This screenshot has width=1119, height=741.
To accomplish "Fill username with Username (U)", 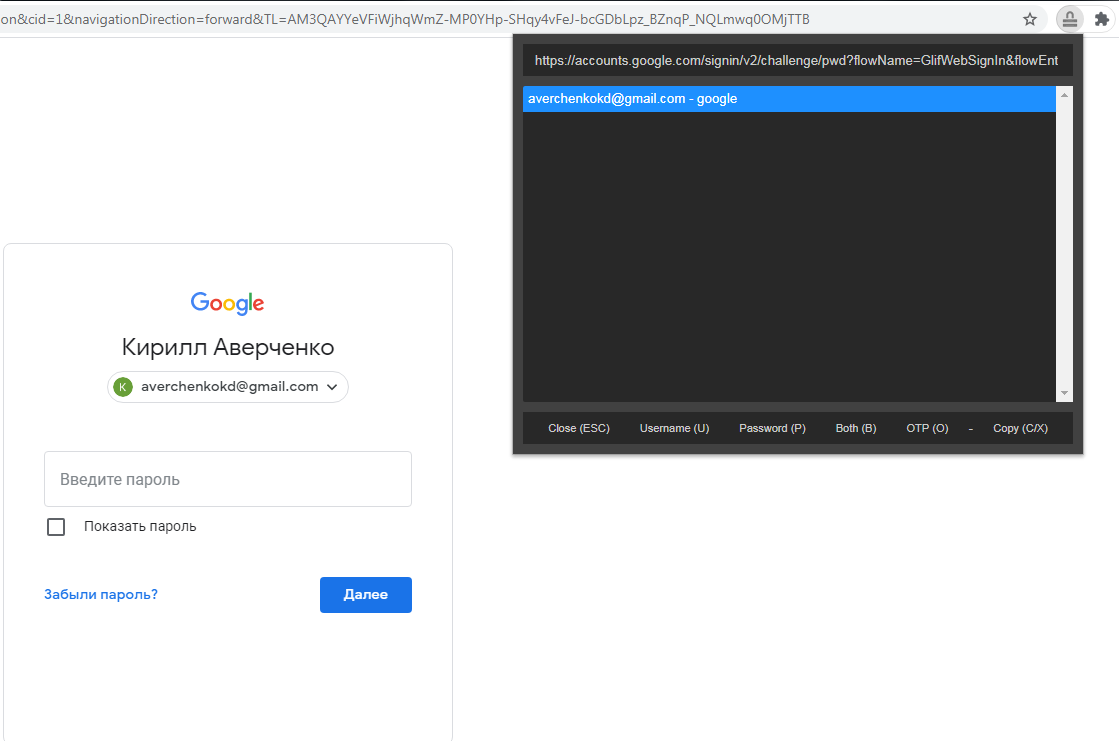I will pyautogui.click(x=674, y=428).
